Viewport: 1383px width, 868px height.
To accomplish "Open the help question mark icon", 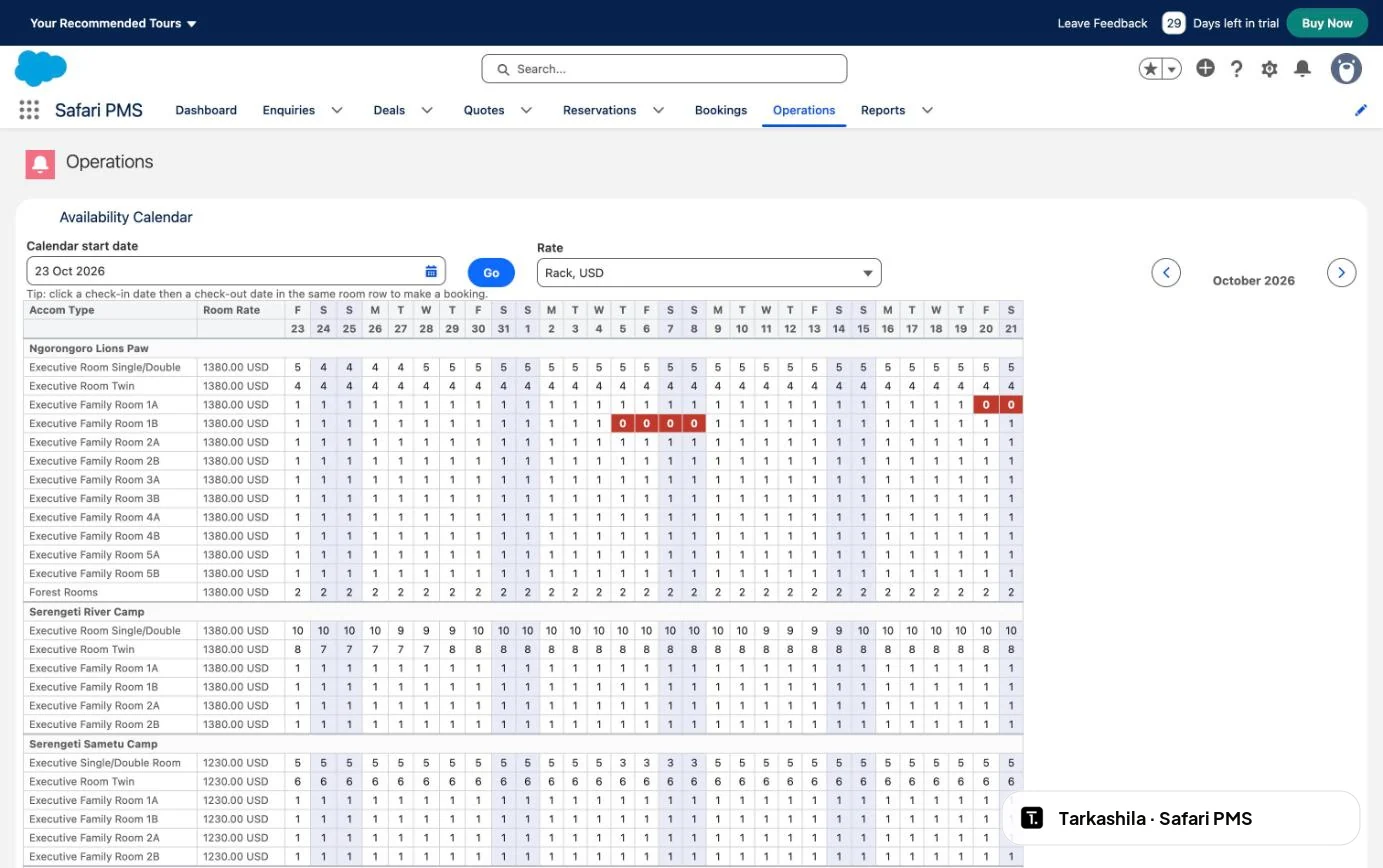I will [1237, 68].
